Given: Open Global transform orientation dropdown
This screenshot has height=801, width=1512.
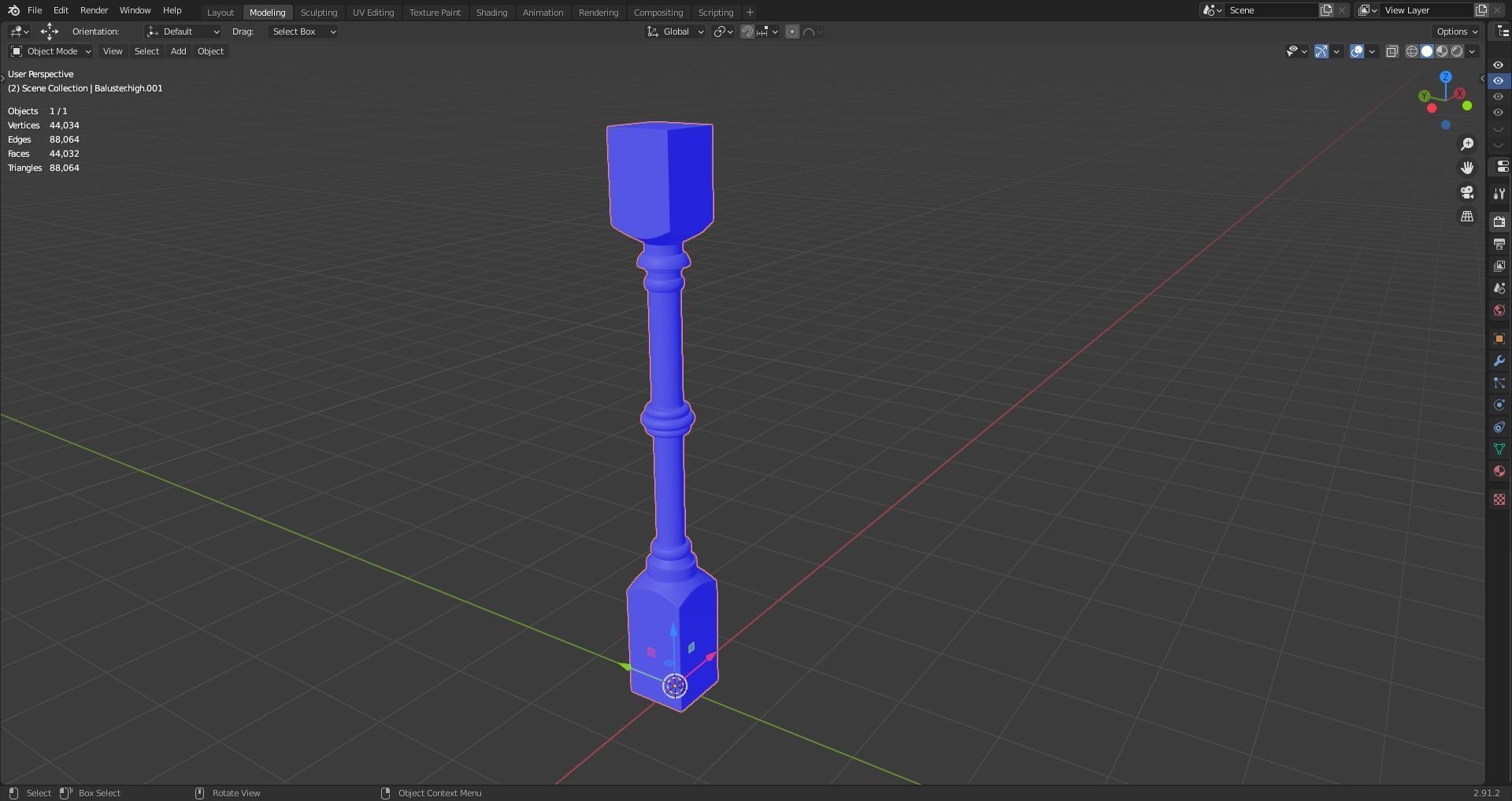Looking at the screenshot, I should coord(675,32).
